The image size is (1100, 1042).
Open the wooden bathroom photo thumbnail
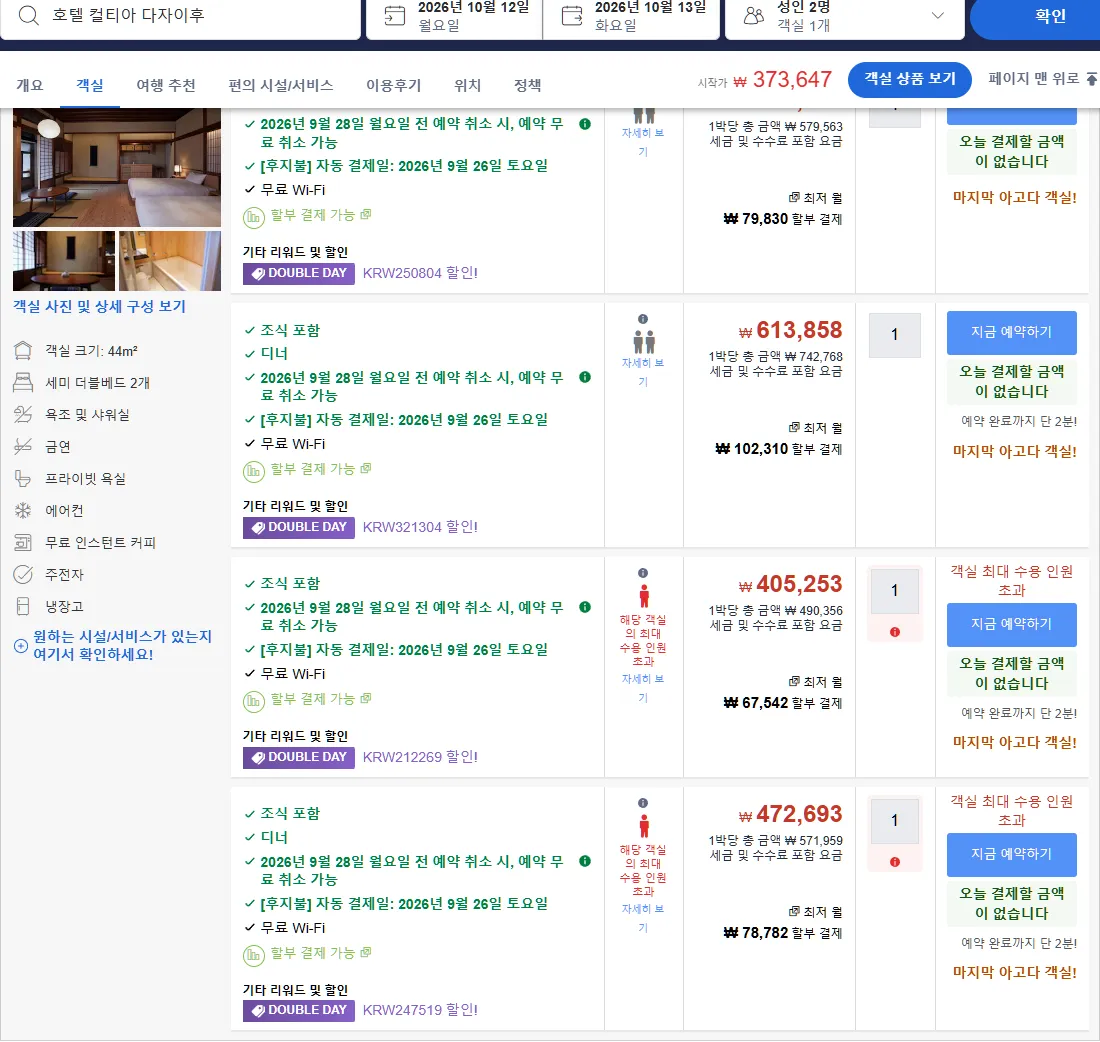click(x=170, y=261)
